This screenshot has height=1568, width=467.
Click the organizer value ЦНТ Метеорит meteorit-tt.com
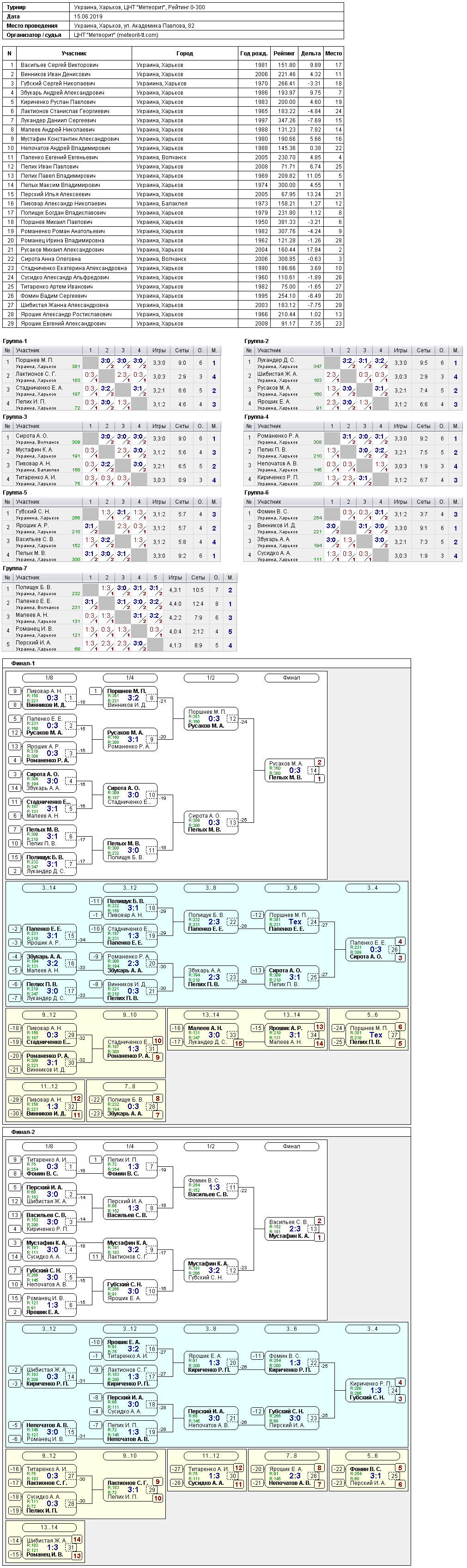coord(115,35)
